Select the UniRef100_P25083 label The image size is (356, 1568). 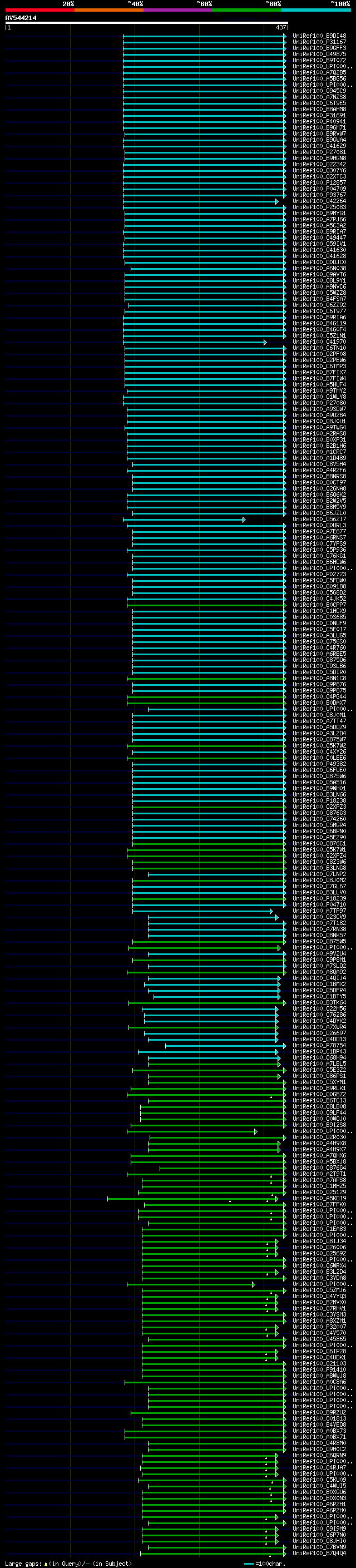tap(319, 207)
